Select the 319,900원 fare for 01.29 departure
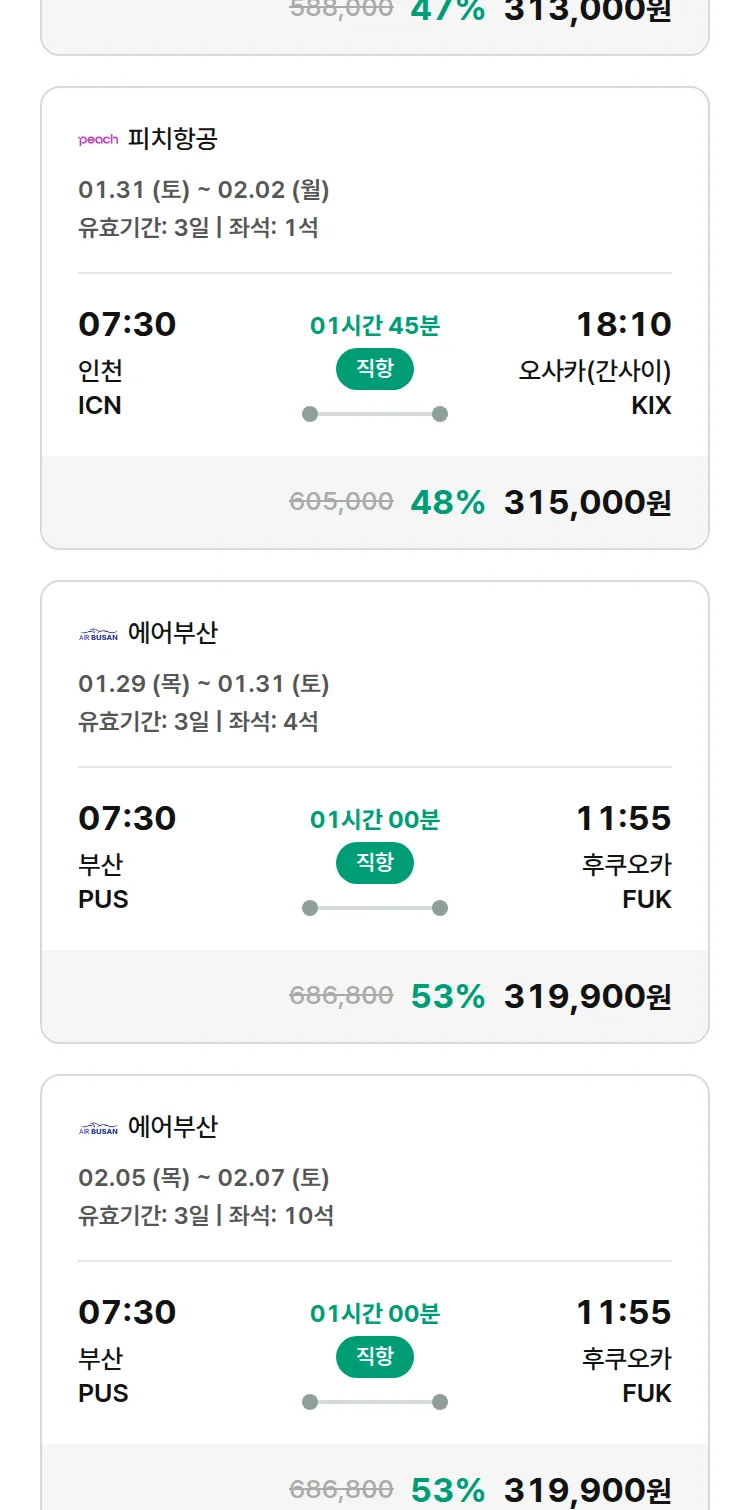 click(587, 996)
